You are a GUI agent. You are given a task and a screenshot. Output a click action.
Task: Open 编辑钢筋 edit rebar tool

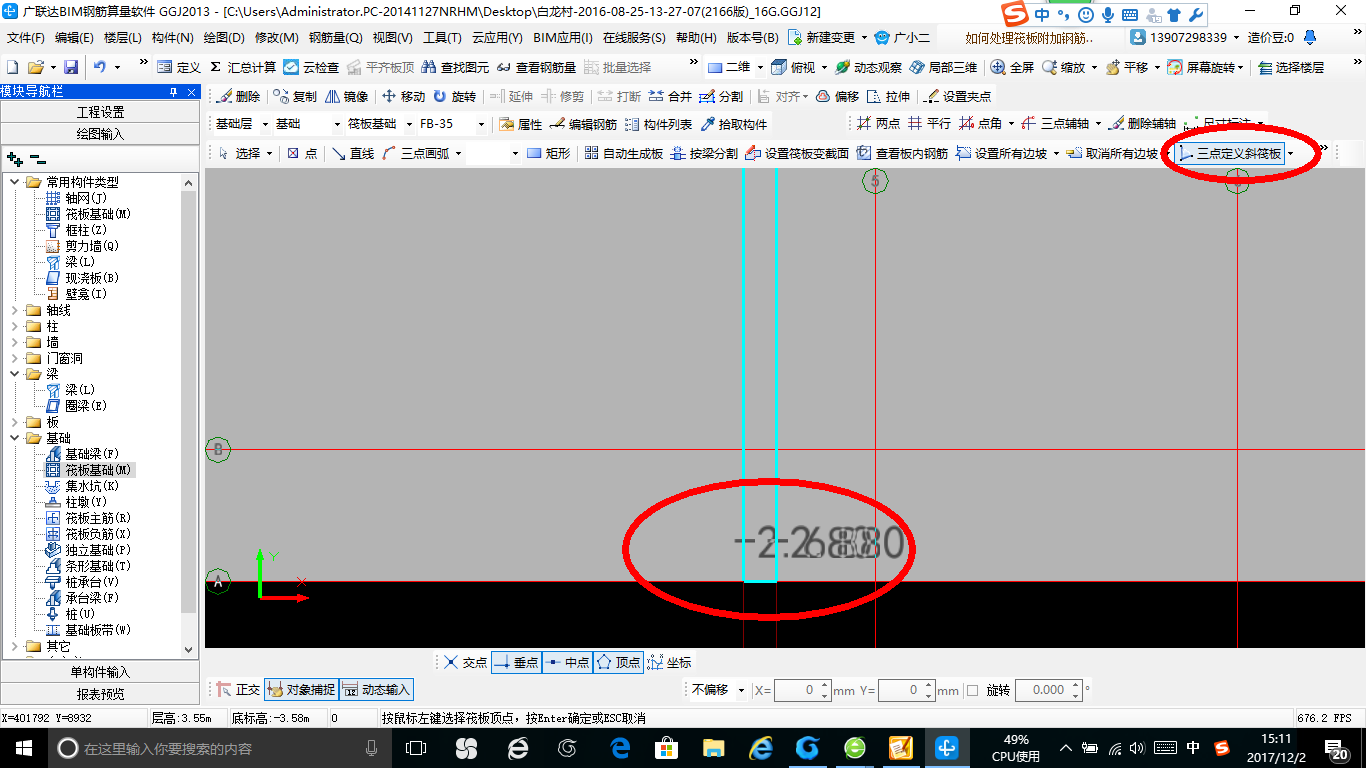tap(583, 124)
